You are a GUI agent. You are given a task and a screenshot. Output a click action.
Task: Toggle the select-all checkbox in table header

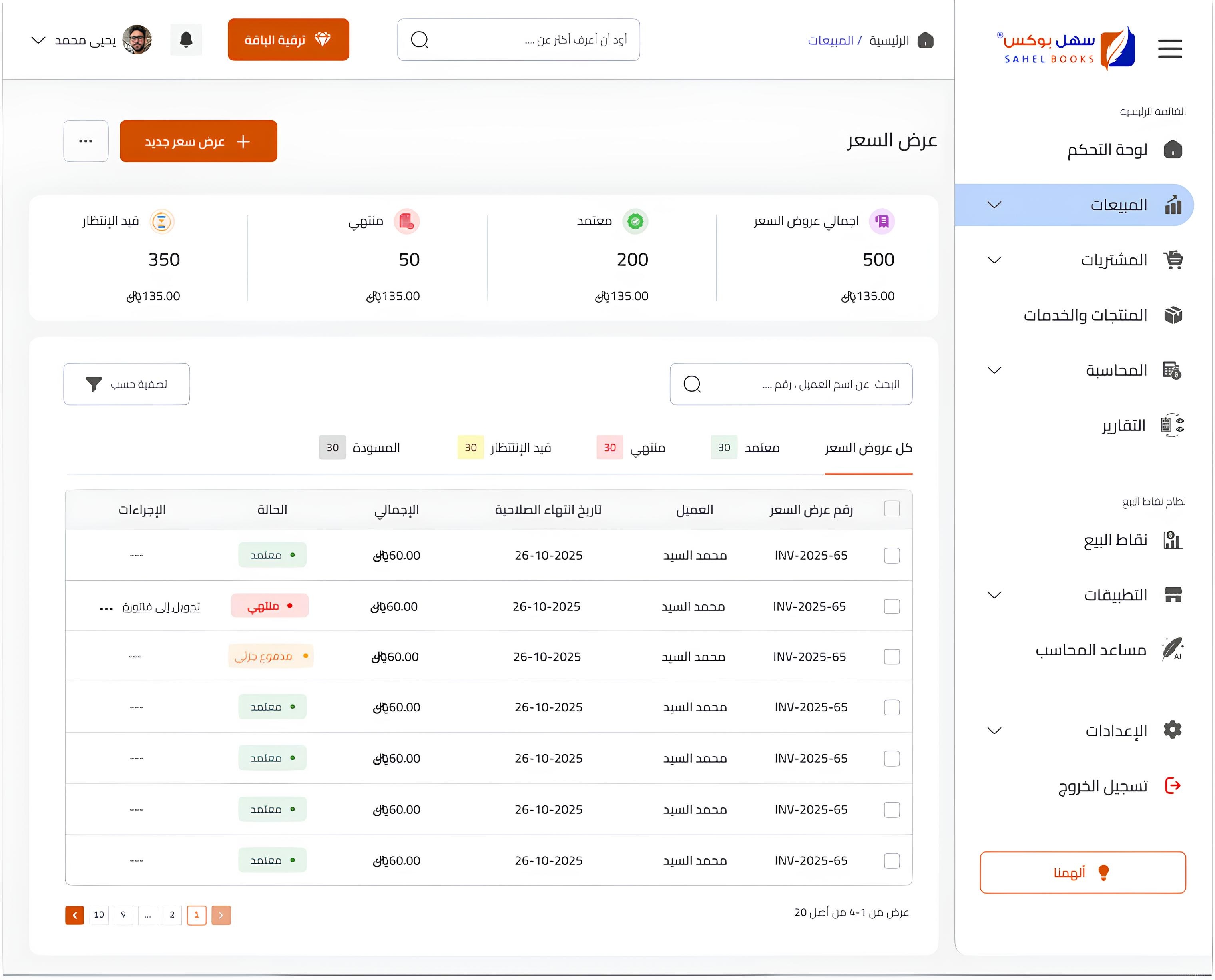coord(892,509)
